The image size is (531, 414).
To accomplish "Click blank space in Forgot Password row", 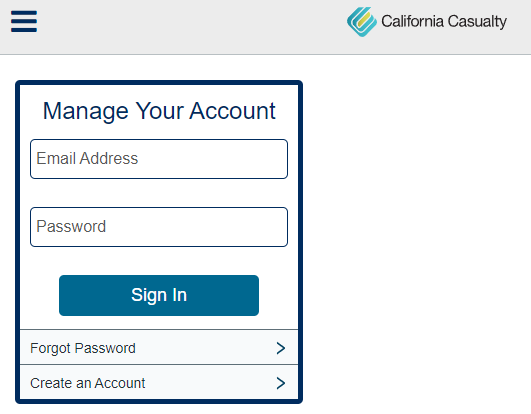I will click(203, 348).
